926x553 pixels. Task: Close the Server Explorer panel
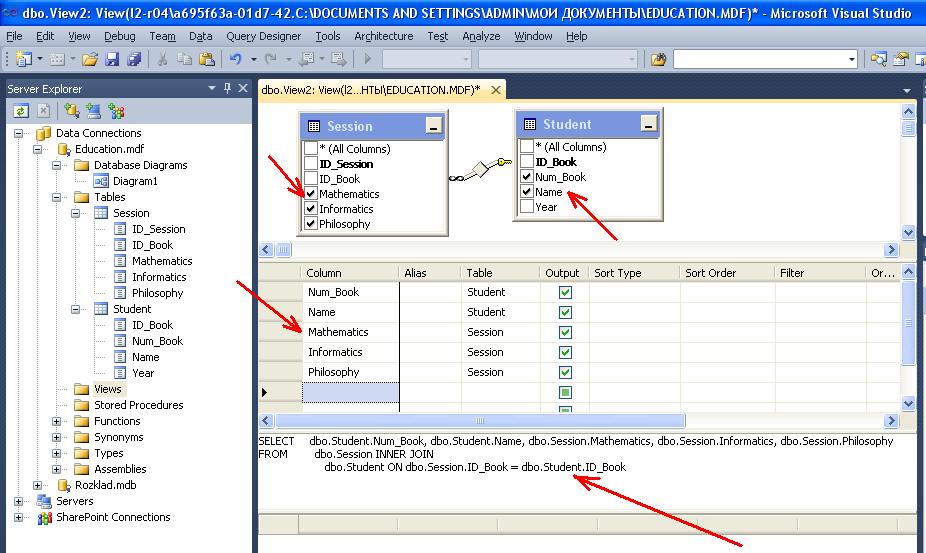[243, 88]
